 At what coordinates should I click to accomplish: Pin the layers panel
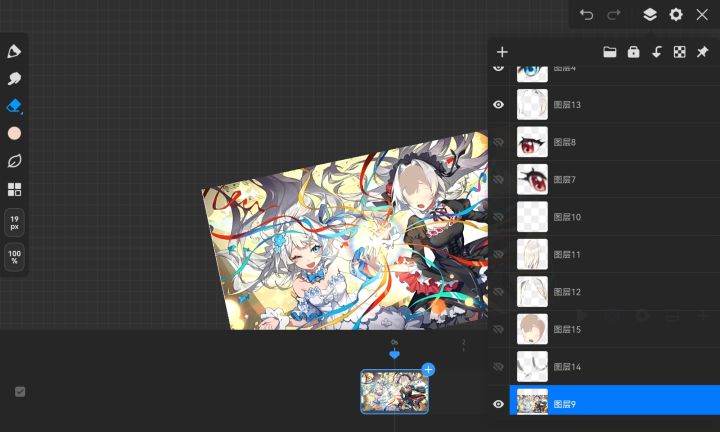[x=703, y=52]
